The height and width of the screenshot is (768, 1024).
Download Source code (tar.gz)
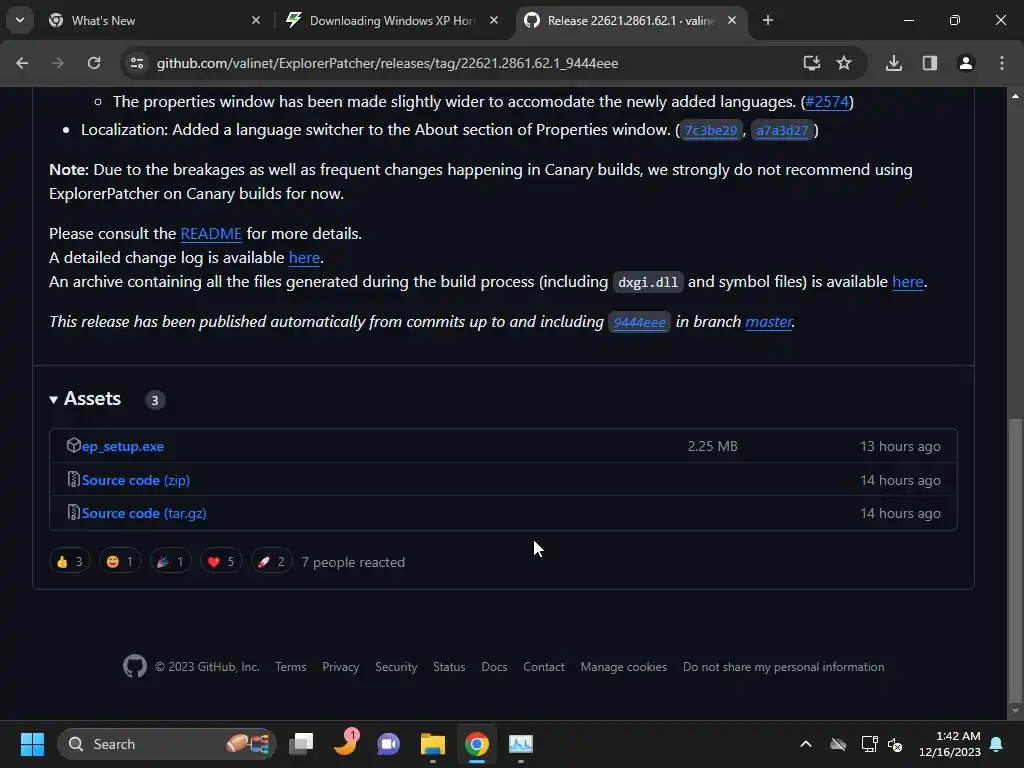(144, 513)
